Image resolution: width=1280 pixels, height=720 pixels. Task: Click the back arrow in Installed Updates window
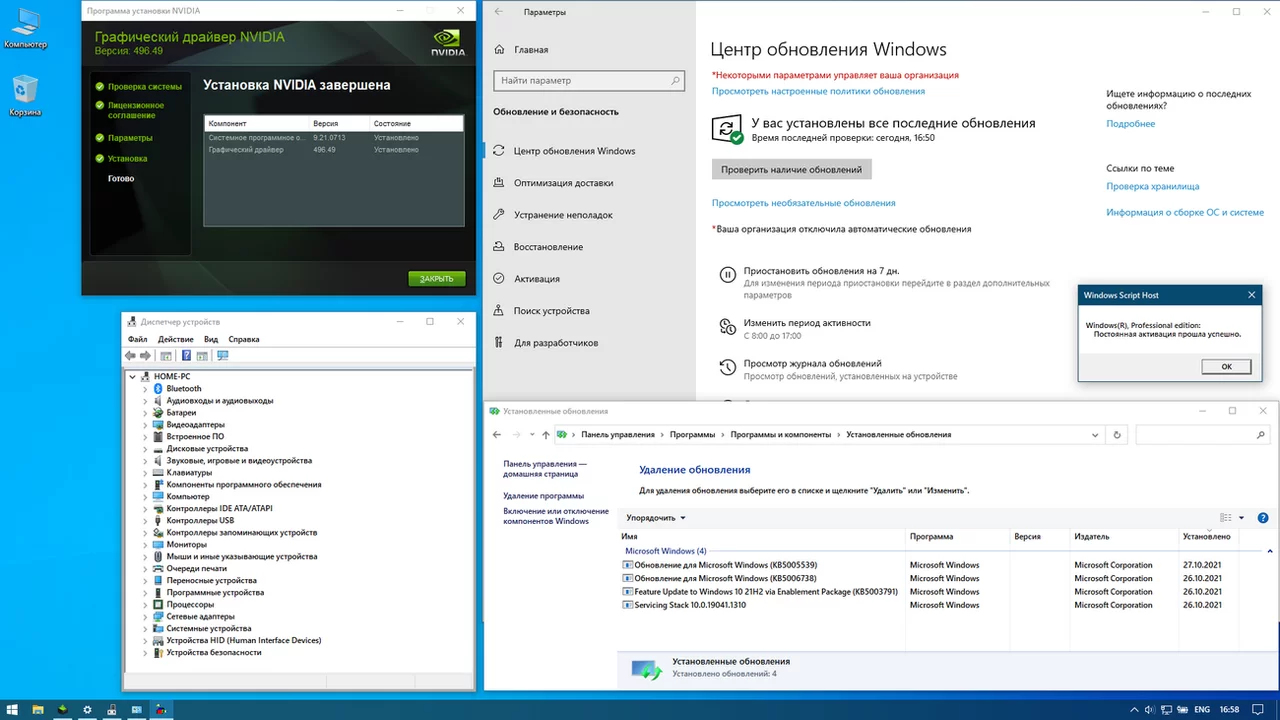click(497, 435)
